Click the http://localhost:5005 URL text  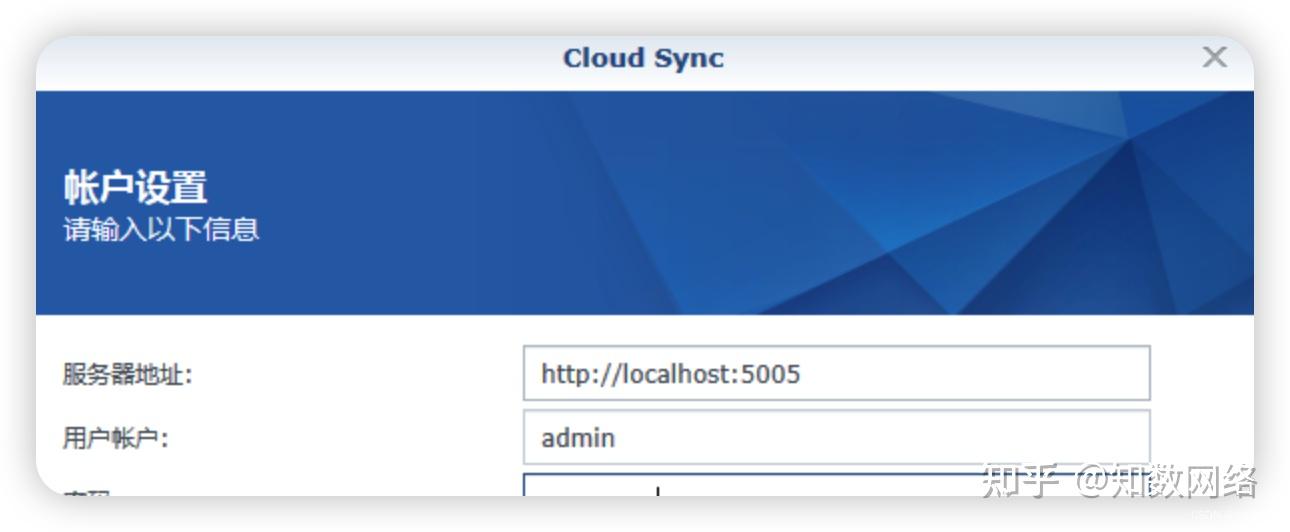pyautogui.click(x=670, y=374)
